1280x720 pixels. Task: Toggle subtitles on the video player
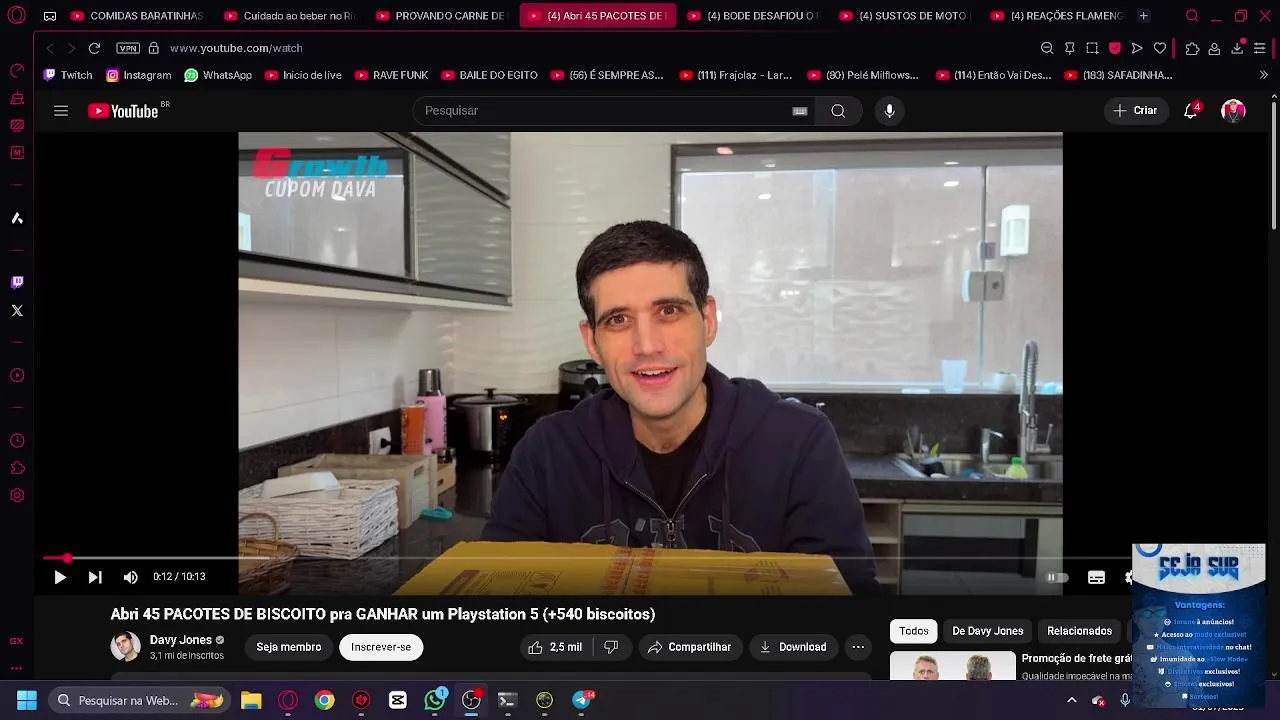1096,577
